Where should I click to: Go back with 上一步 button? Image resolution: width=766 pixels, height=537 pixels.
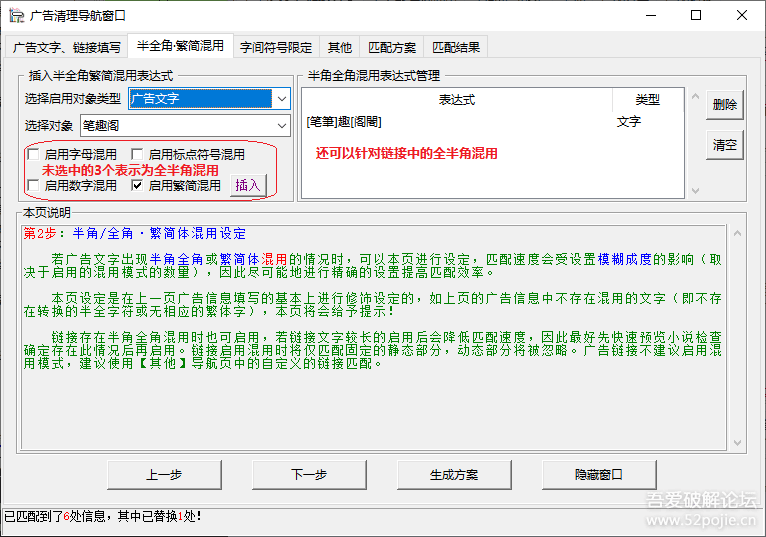164,474
